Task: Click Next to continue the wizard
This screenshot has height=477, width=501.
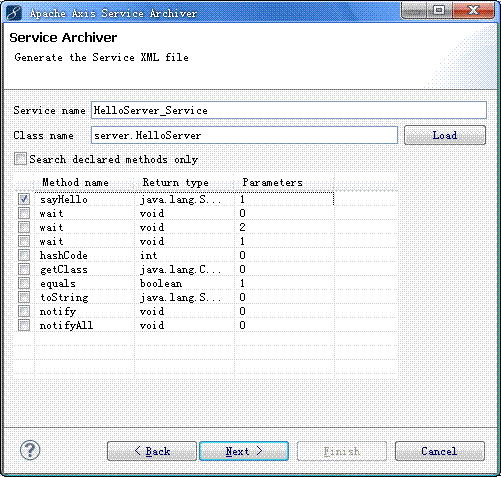Action: [x=244, y=451]
